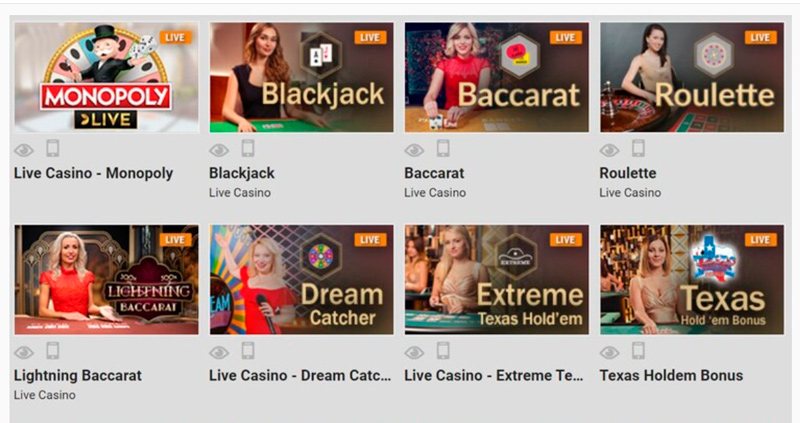The height and width of the screenshot is (423, 800).
Task: Click the eye icon under Extreme Texas Hold'em
Action: point(414,352)
